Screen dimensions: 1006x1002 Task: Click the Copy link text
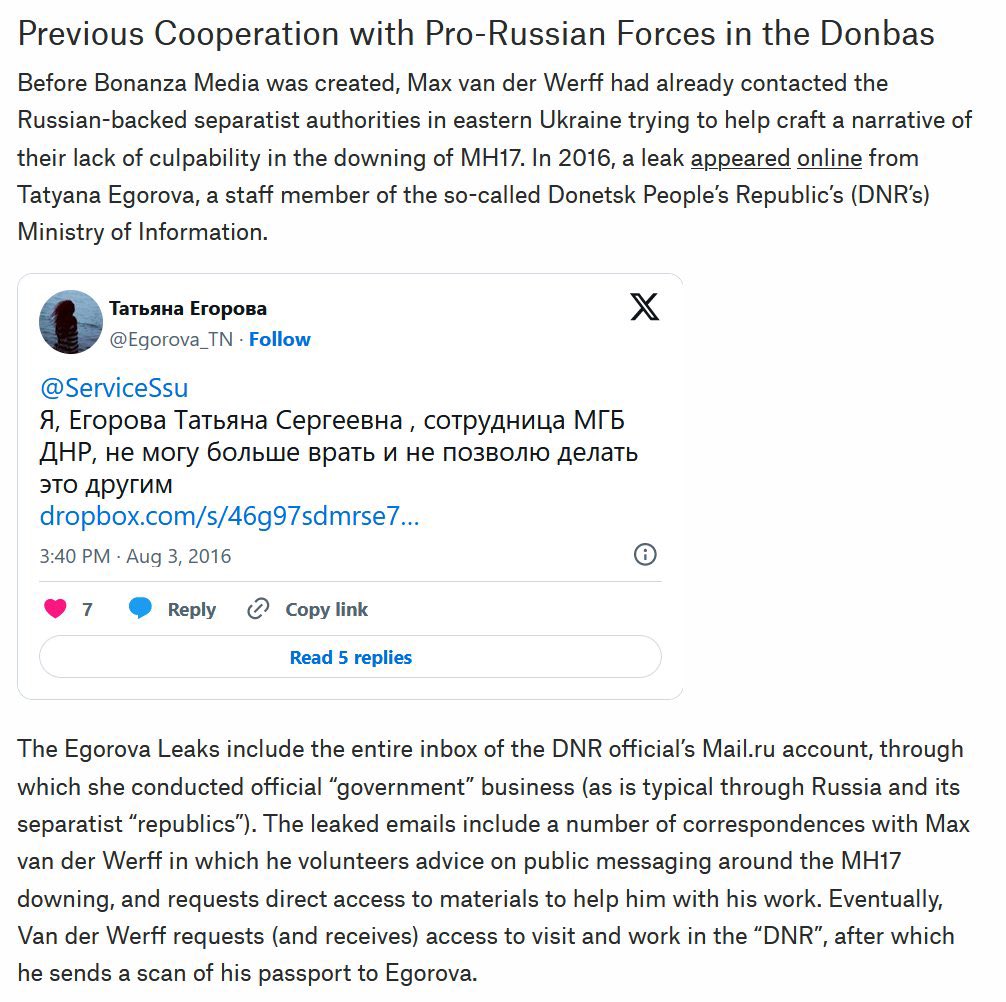pos(326,609)
